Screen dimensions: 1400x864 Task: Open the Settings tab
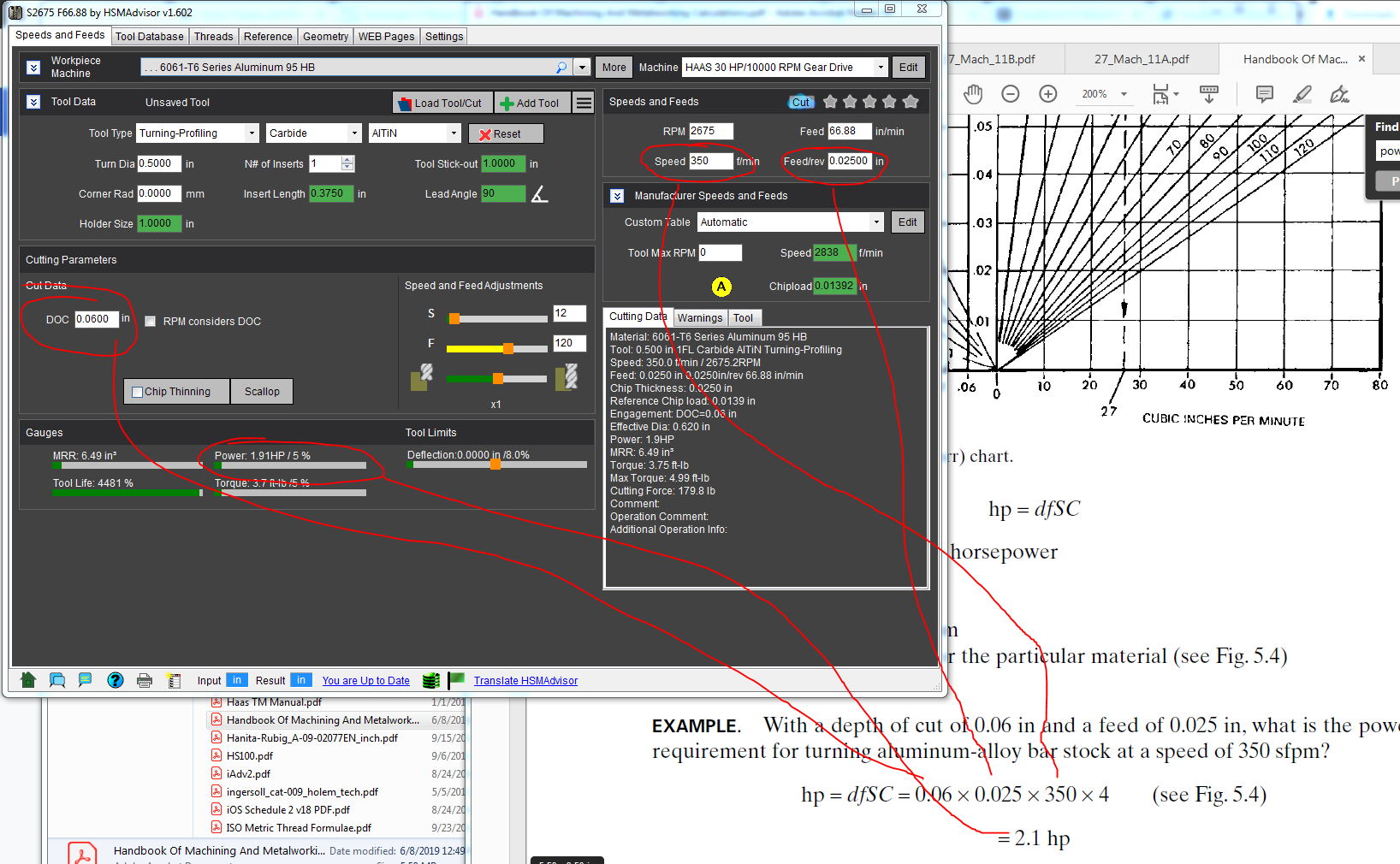pyautogui.click(x=444, y=36)
